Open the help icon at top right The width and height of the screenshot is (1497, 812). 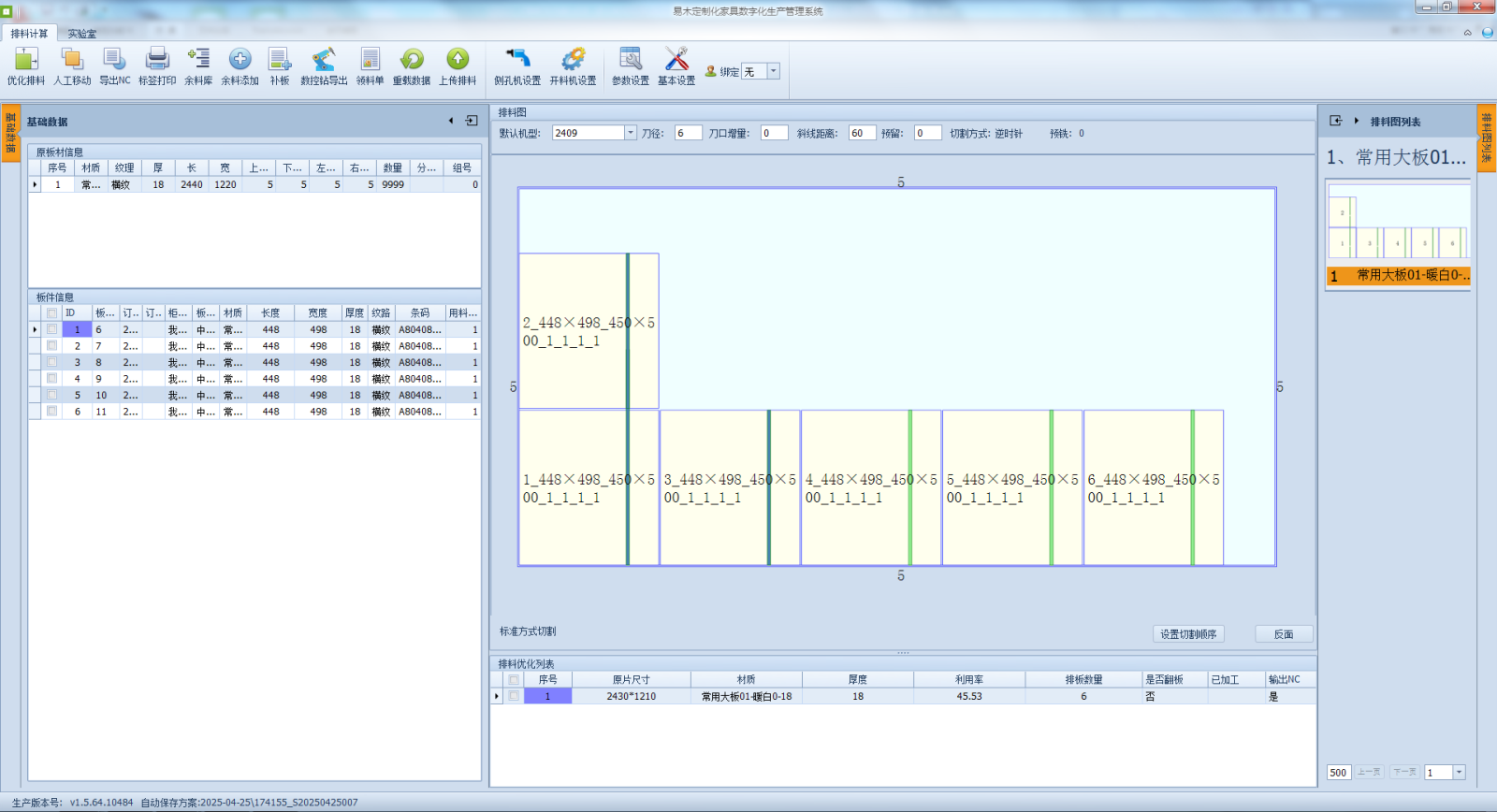pyautogui.click(x=1488, y=33)
